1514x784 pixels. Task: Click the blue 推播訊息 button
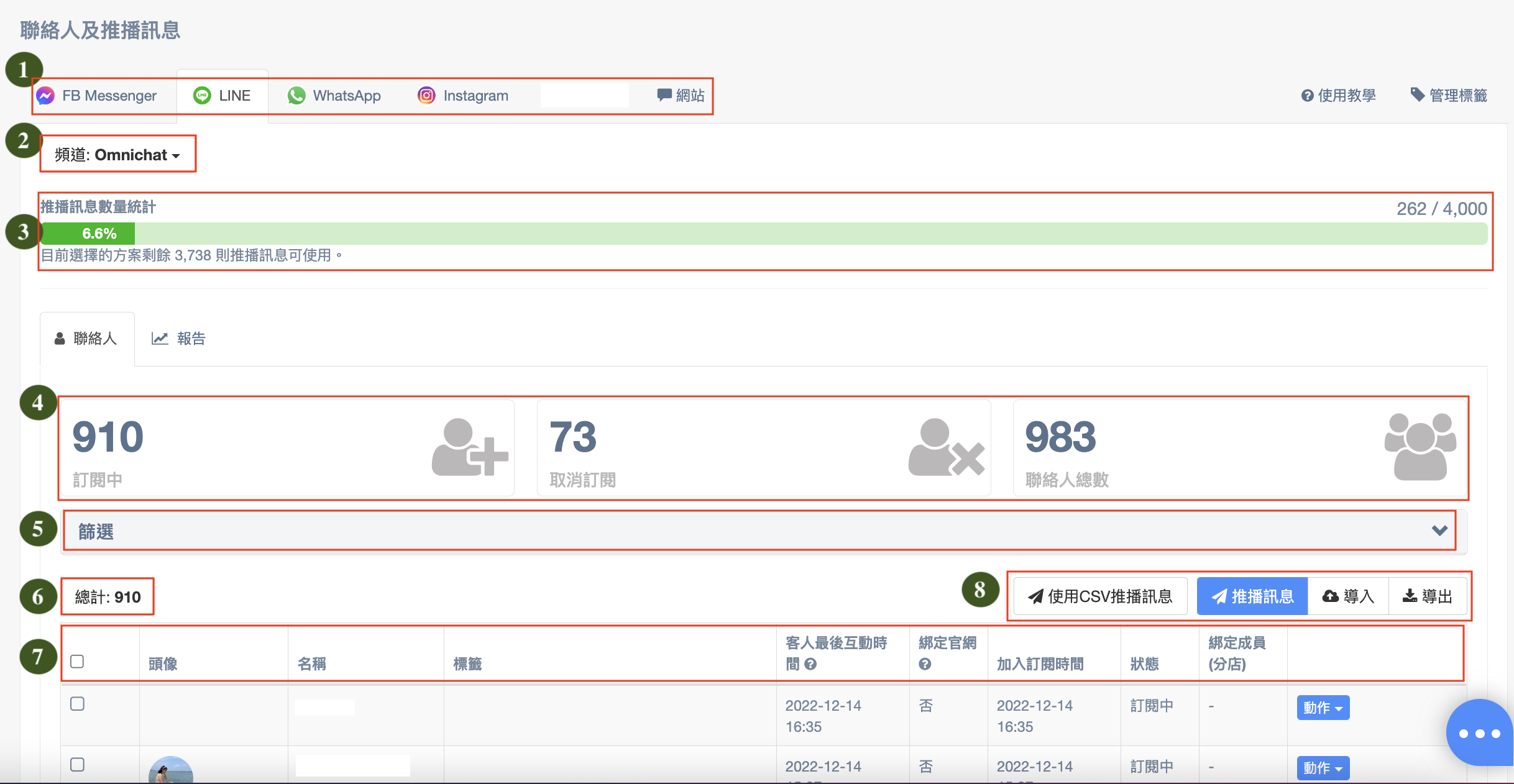(1252, 596)
